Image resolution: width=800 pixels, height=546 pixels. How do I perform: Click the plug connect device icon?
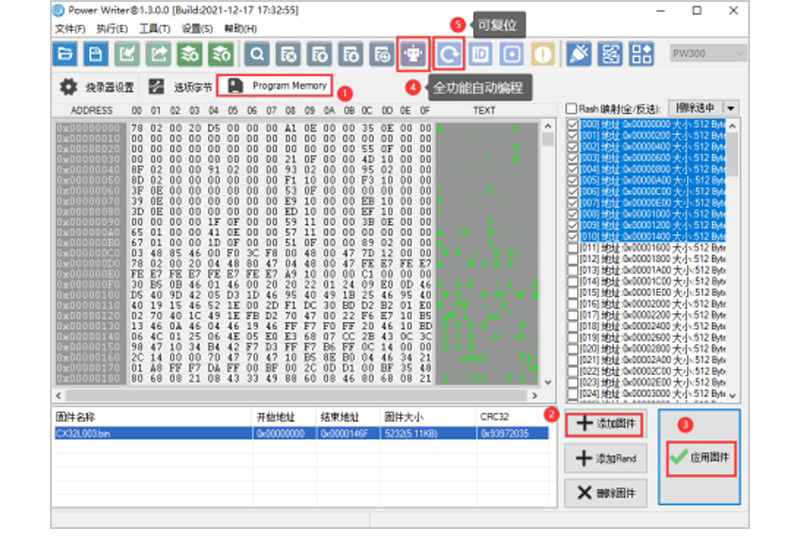[x=578, y=54]
